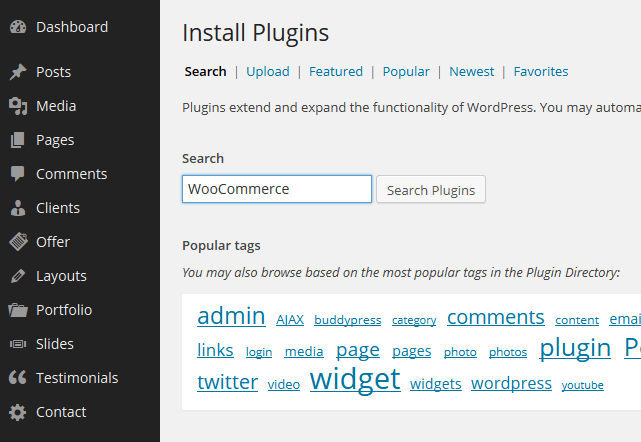This screenshot has height=442, width=641.
Task: Switch to the Upload tab
Action: (267, 71)
